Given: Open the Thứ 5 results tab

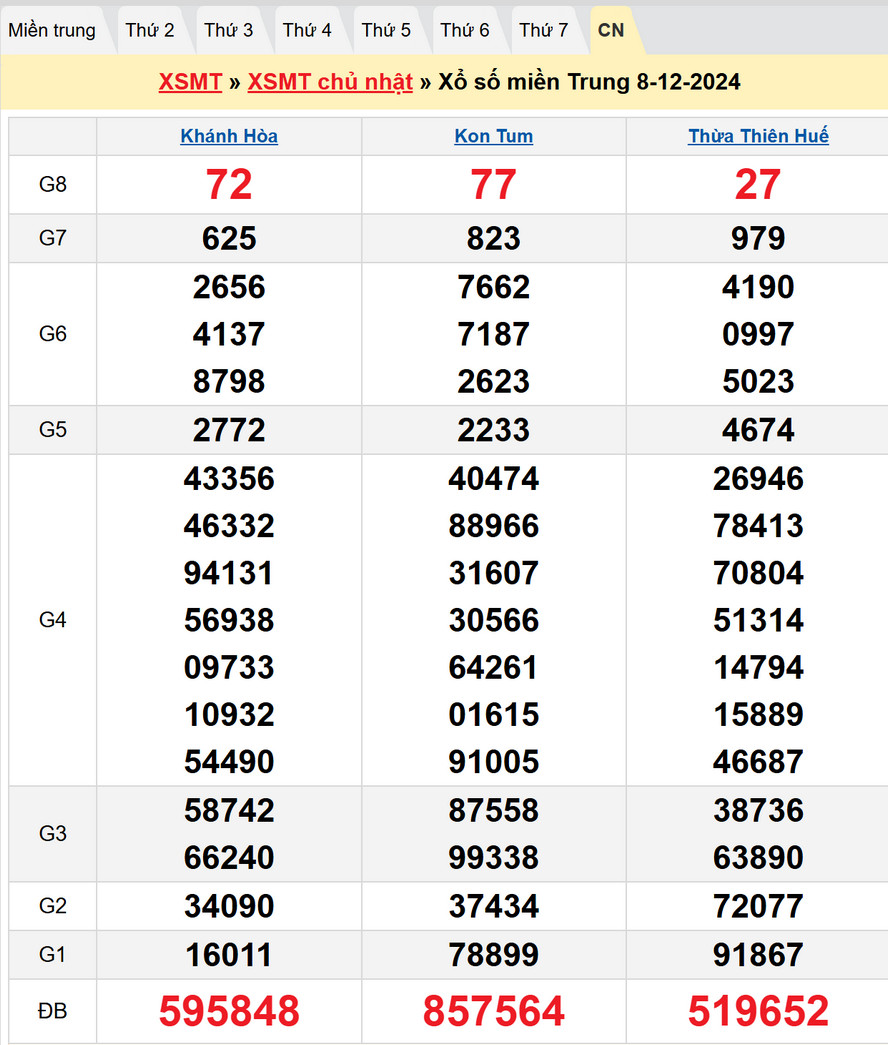Looking at the screenshot, I should (386, 30).
